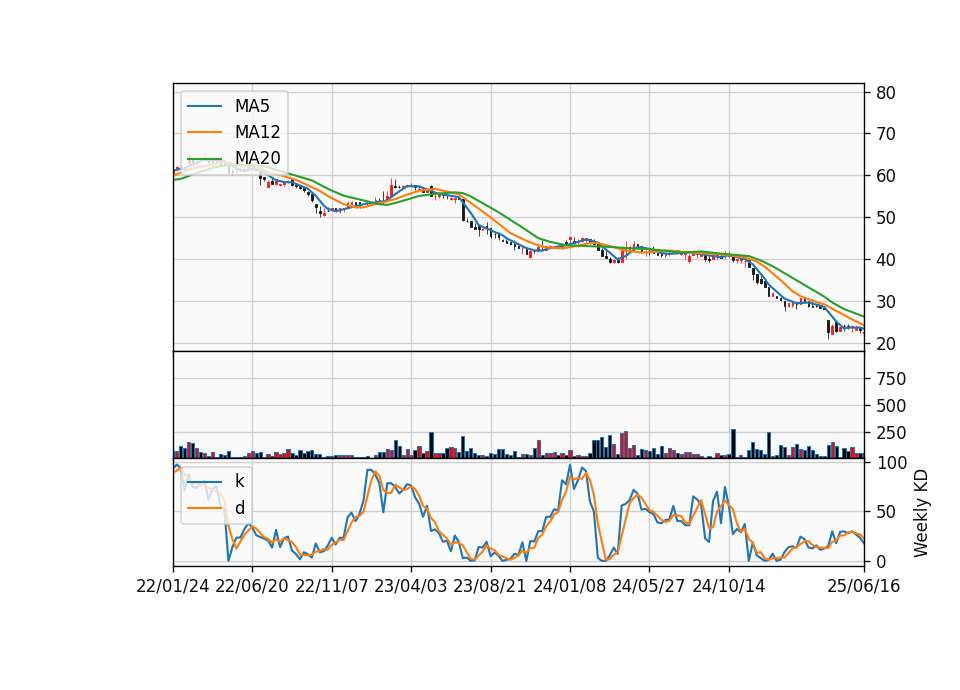Viewport: 960px width, 690px height.
Task: Click the KD axis label 0
Action: [x=881, y=561]
